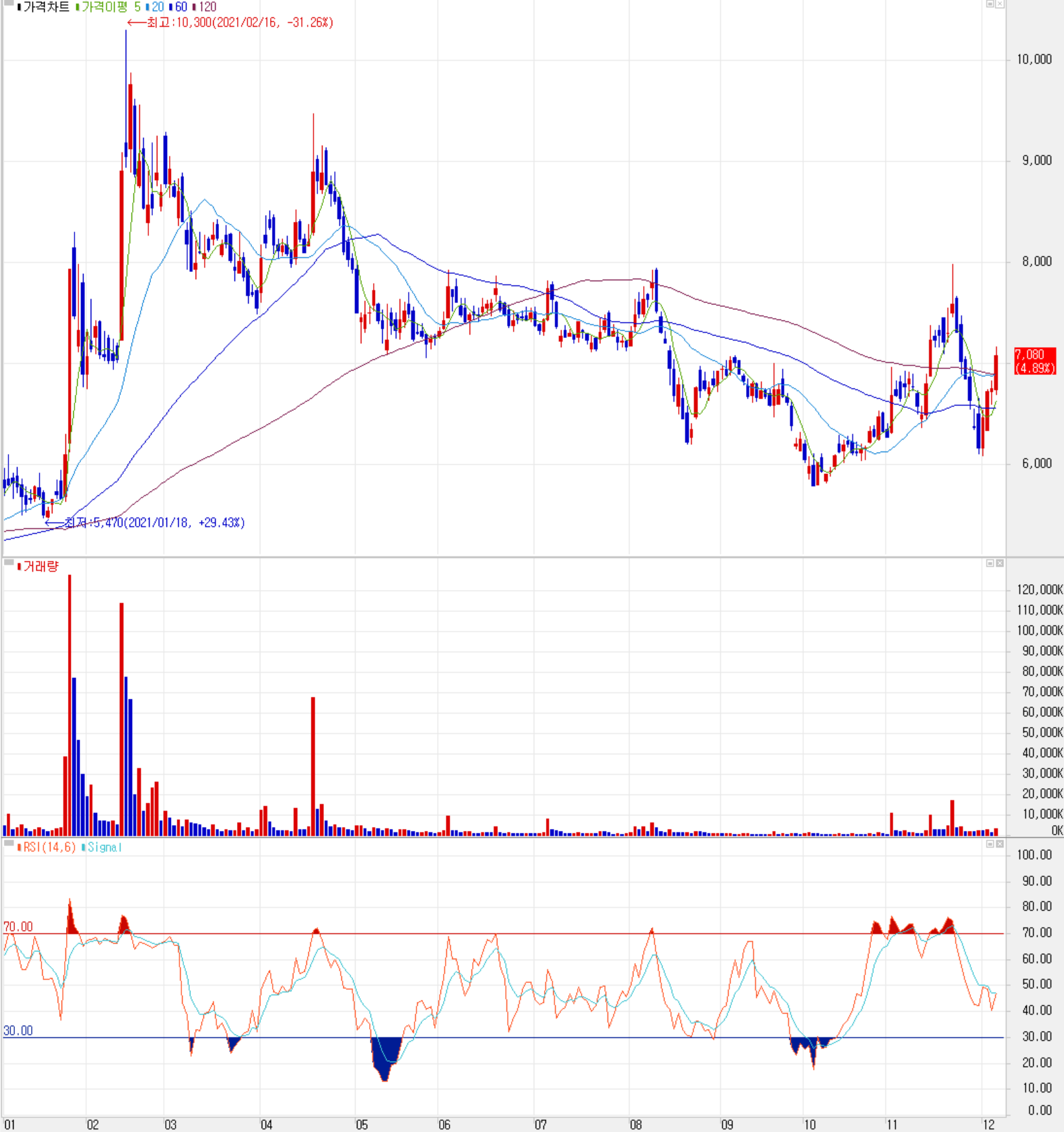Click the light blue marker before 20
The height and width of the screenshot is (1132, 1064).
(x=148, y=7)
